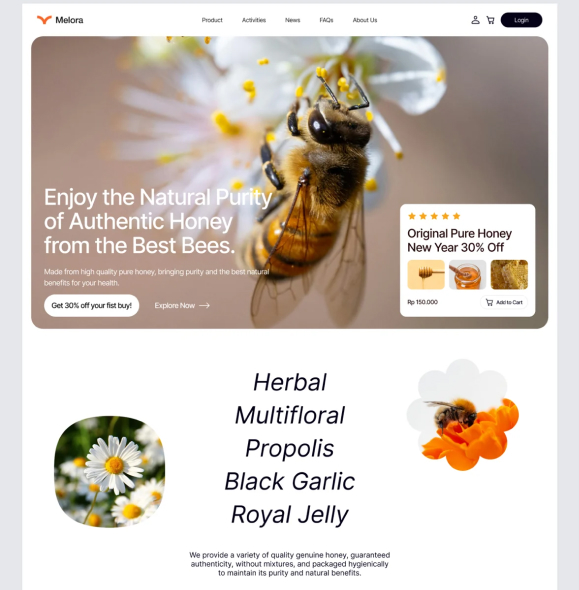Open the Product menu item
The height and width of the screenshot is (590, 579).
(212, 20)
